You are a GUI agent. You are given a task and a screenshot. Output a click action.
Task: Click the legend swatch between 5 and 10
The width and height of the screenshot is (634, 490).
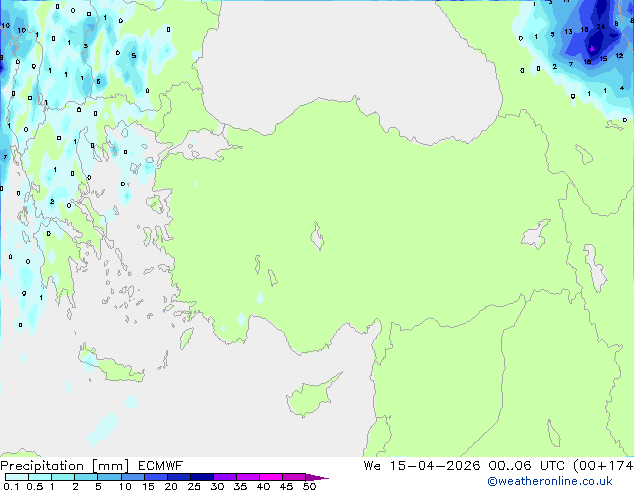(109, 477)
